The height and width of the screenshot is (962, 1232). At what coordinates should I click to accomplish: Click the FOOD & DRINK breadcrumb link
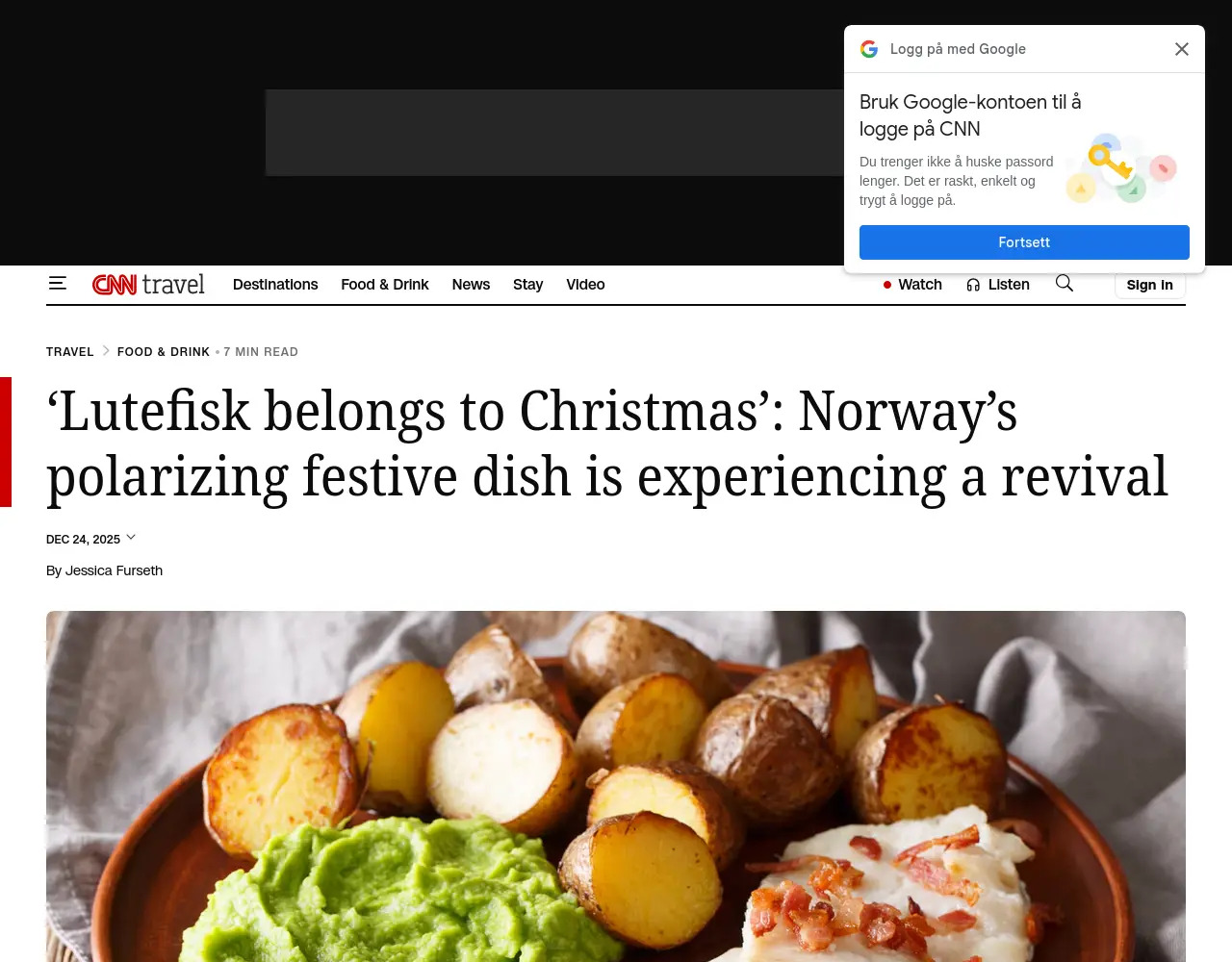tap(164, 352)
